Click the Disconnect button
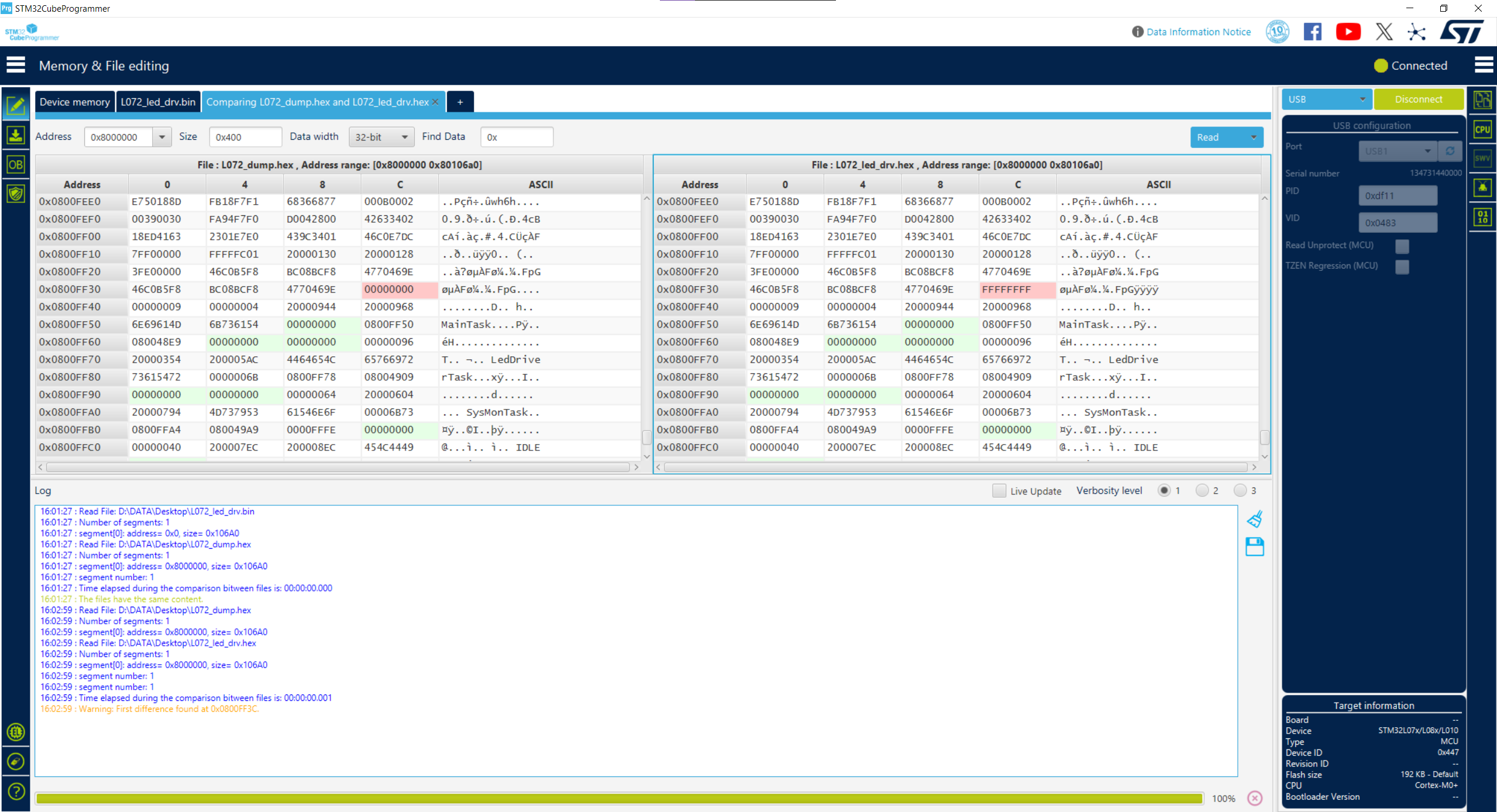The image size is (1497, 812). click(x=1419, y=99)
